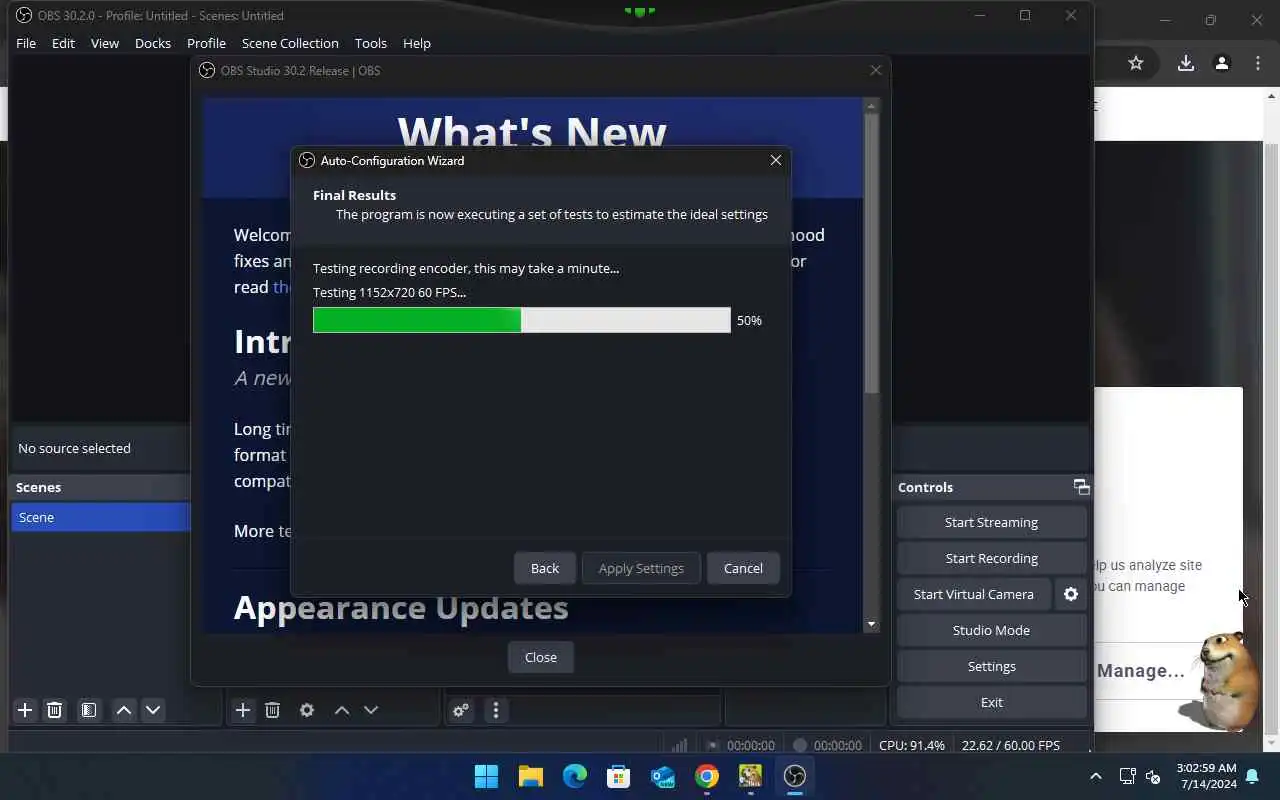Image resolution: width=1280 pixels, height=800 pixels.
Task: Click OBS Studio taskbar icon
Action: 795,776
